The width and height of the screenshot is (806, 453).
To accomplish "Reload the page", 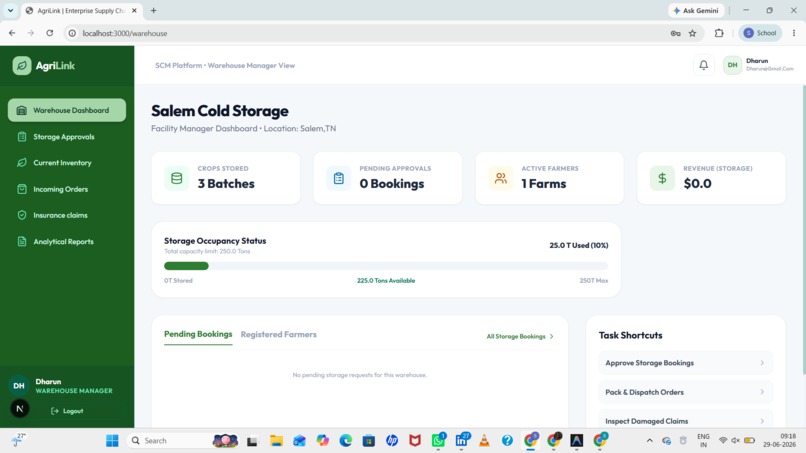I will tap(49, 33).
